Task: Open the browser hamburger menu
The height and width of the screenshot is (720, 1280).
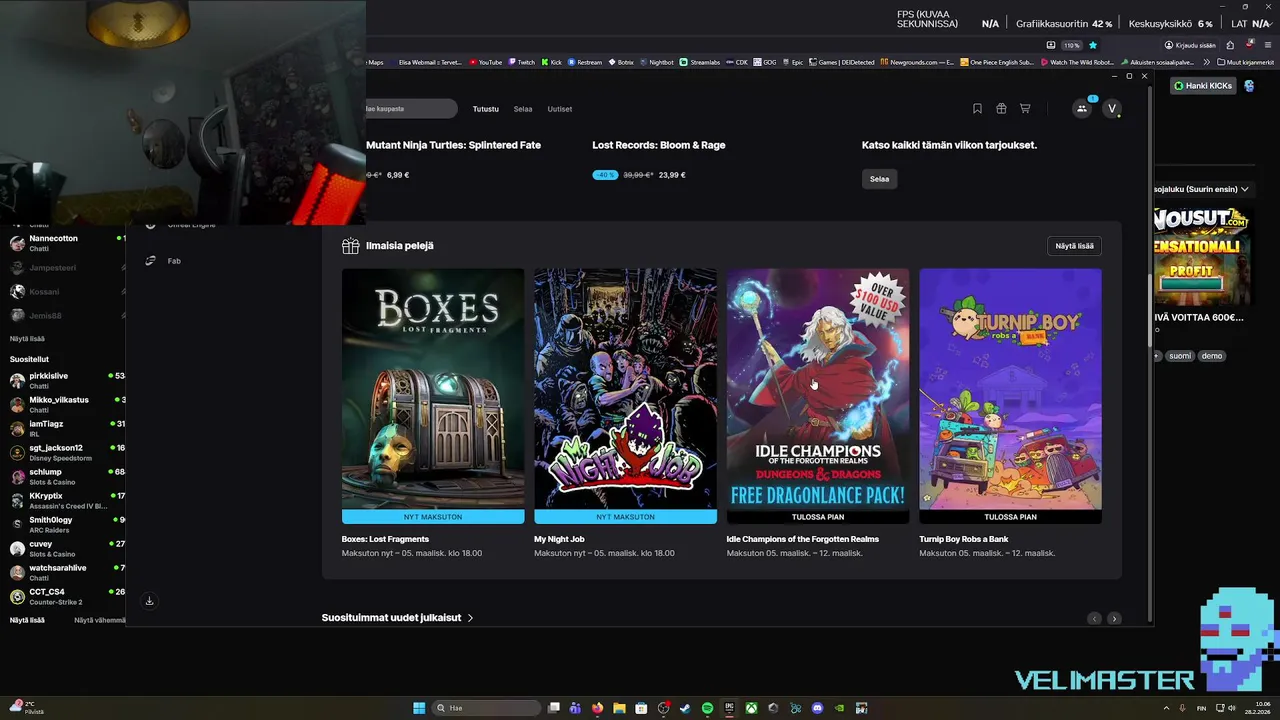Action: click(1268, 45)
